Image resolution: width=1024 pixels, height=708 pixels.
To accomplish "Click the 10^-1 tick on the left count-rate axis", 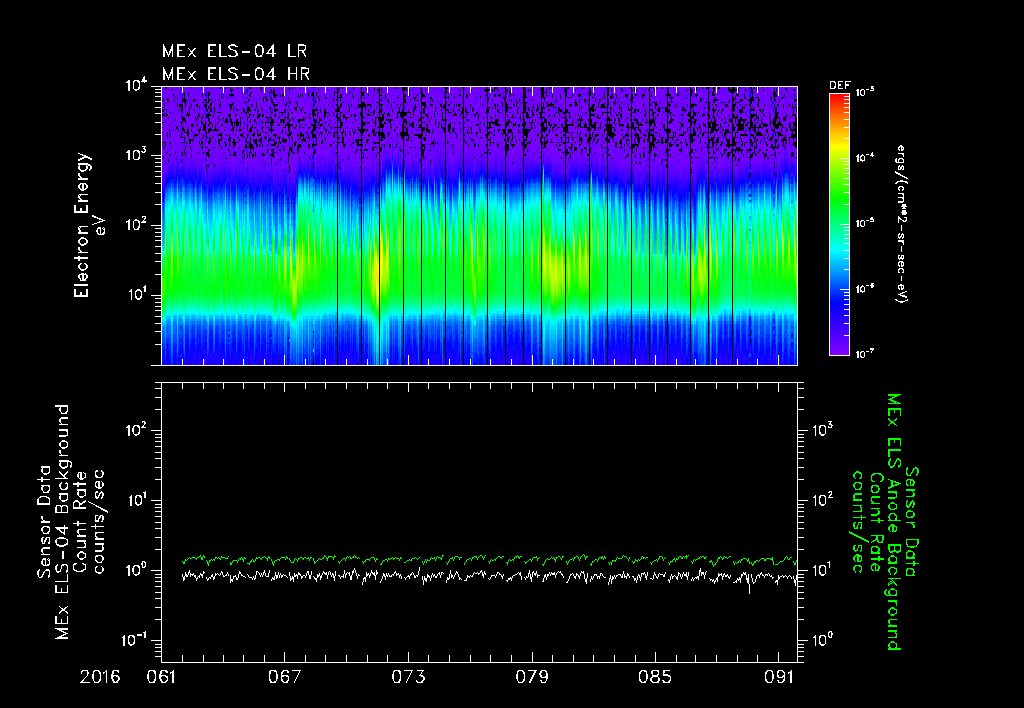I will [134, 641].
